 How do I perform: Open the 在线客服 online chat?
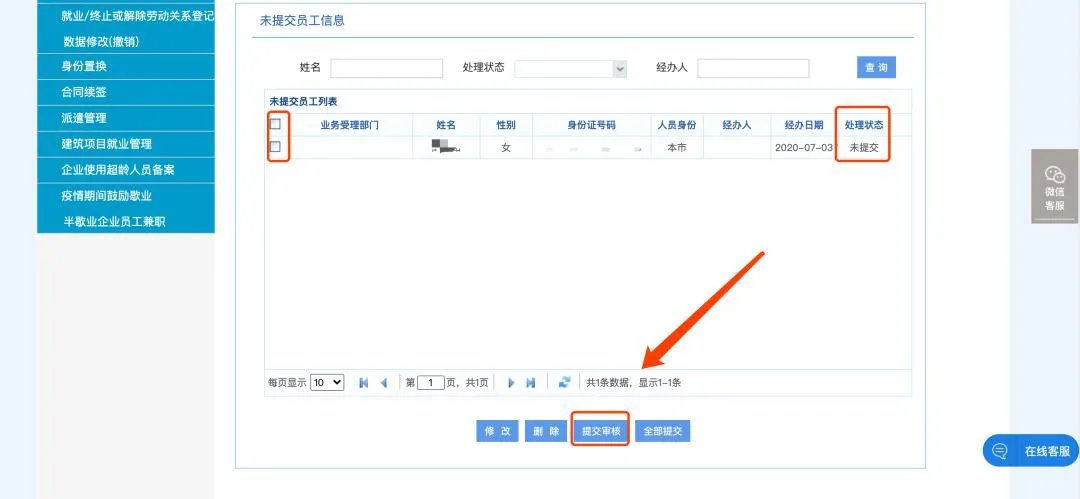(1031, 451)
